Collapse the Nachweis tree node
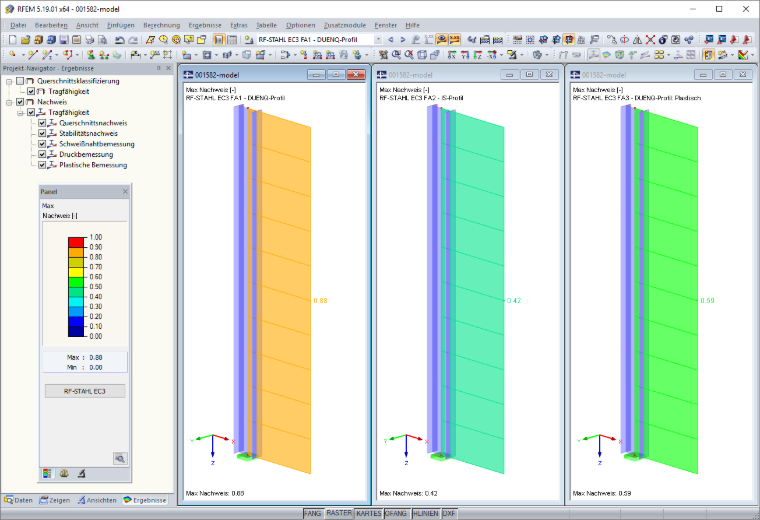This screenshot has height=520, width=760. (x=9, y=102)
